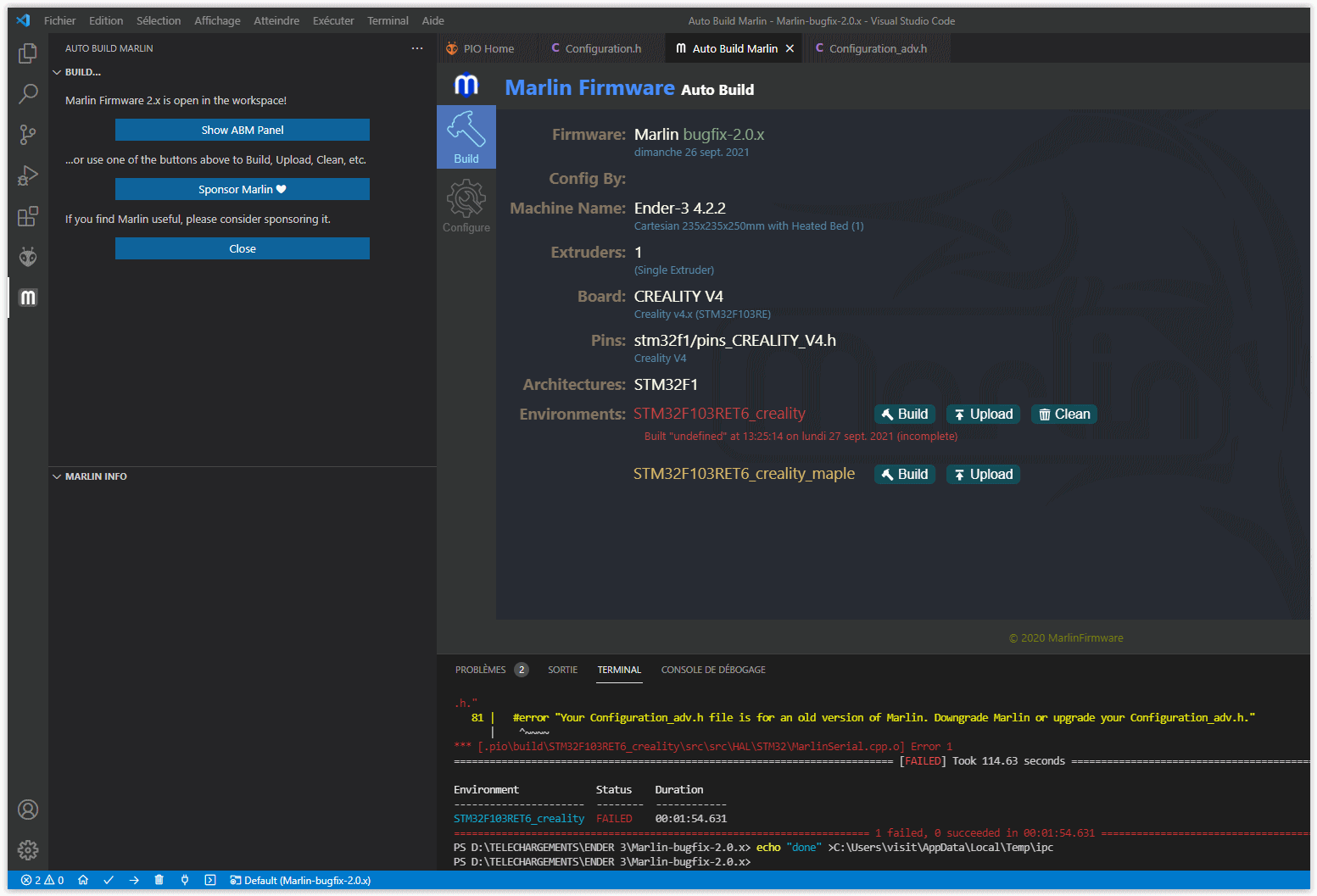Click the Marlin logo in panel header

[466, 86]
